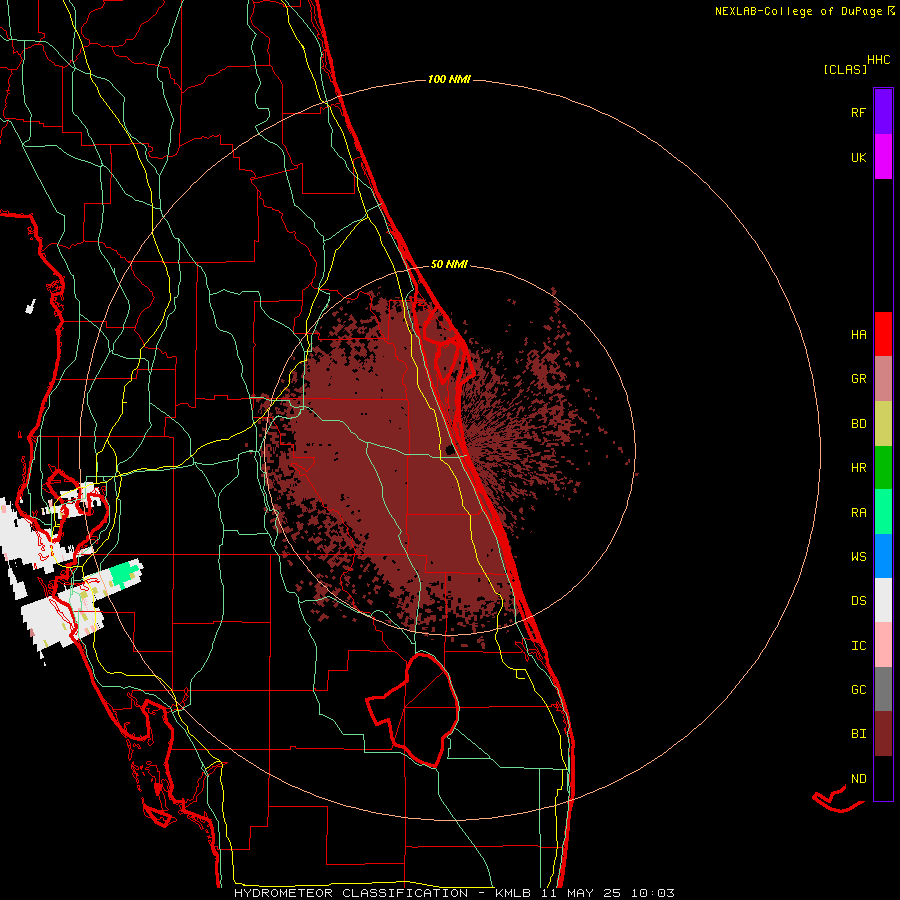Select the GR pink-brown legend swatch
This screenshot has width=900, height=900.
coord(883,379)
